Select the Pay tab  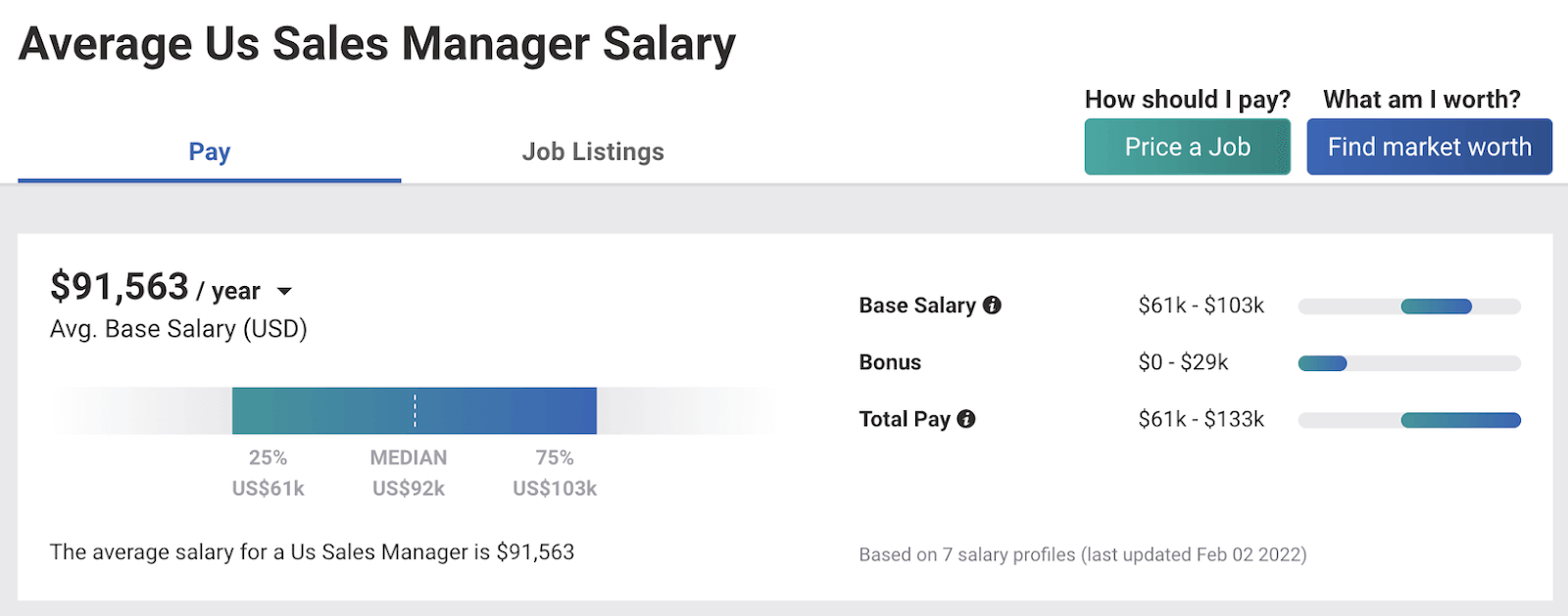[208, 152]
